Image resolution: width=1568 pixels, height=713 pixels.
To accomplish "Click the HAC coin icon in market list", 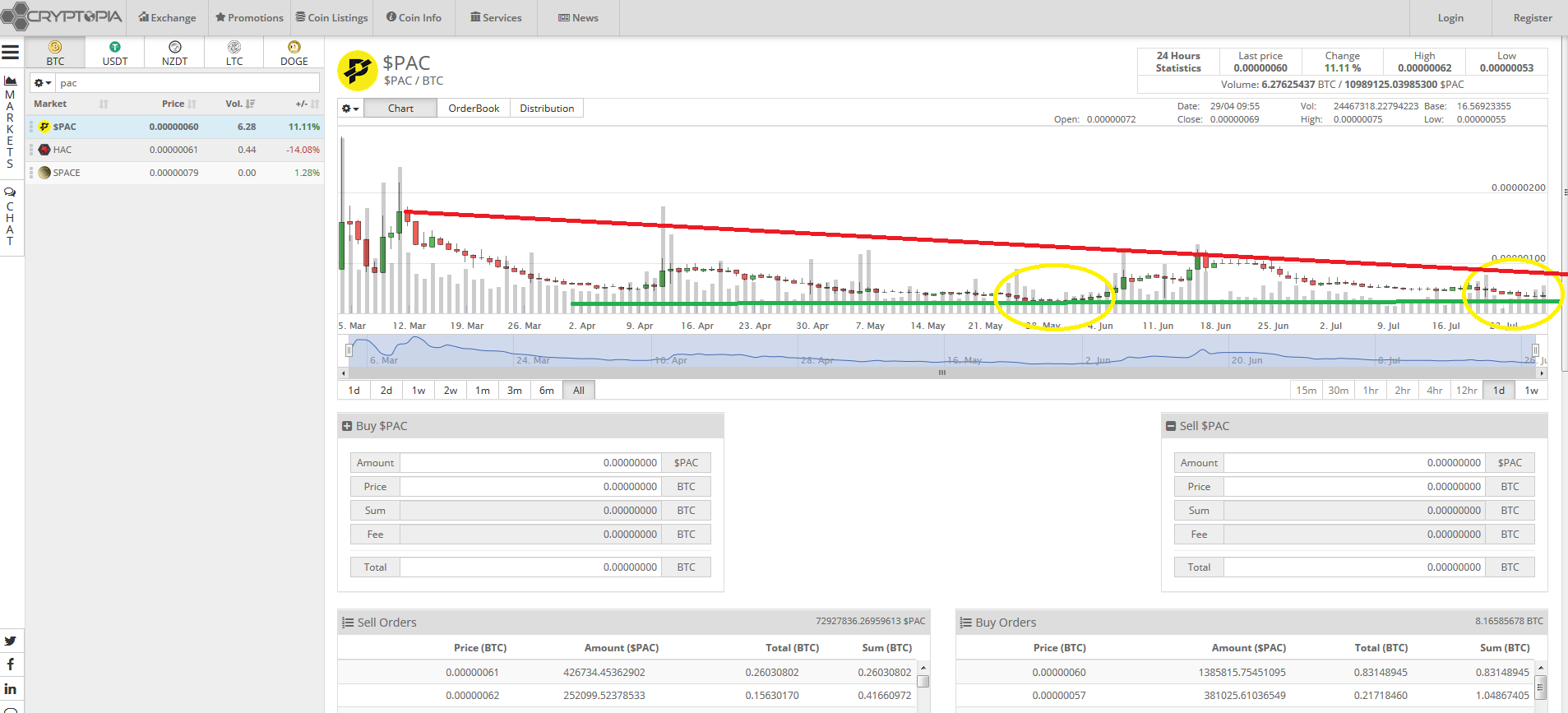I will click(x=45, y=150).
